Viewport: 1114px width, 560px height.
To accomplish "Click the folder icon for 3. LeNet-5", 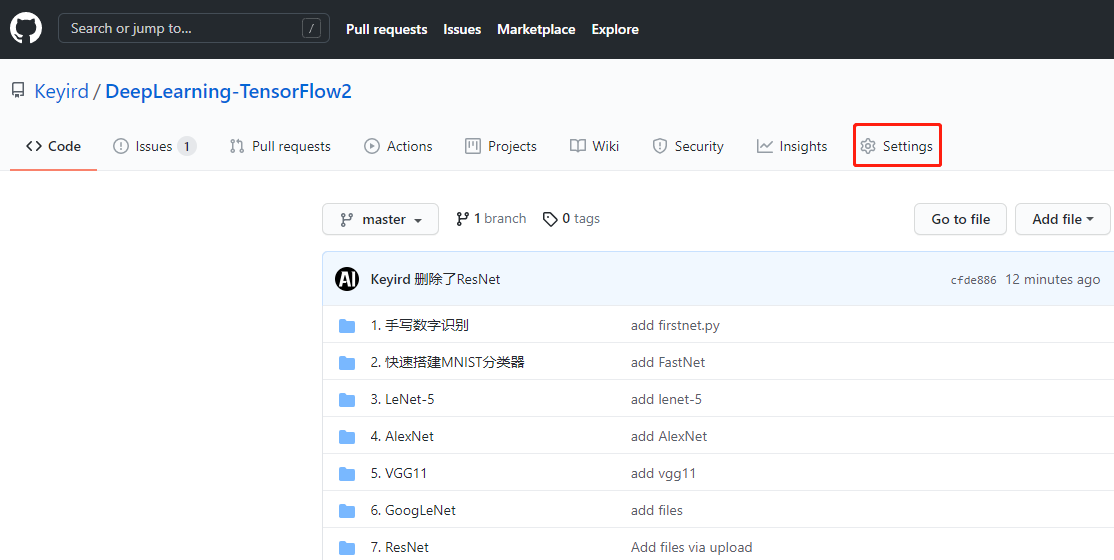I will point(347,399).
